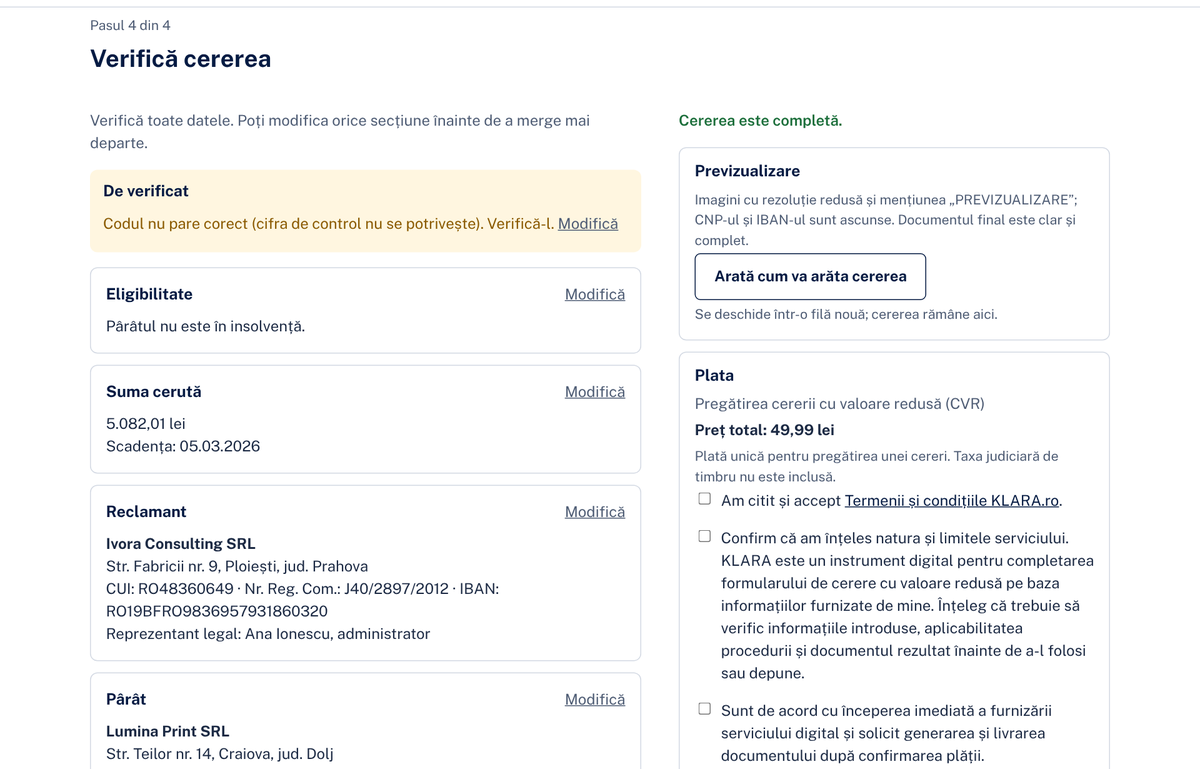1200x769 pixels.
Task: Enable Sunt de acord cu începerea checkbox
Action: pyautogui.click(x=705, y=710)
